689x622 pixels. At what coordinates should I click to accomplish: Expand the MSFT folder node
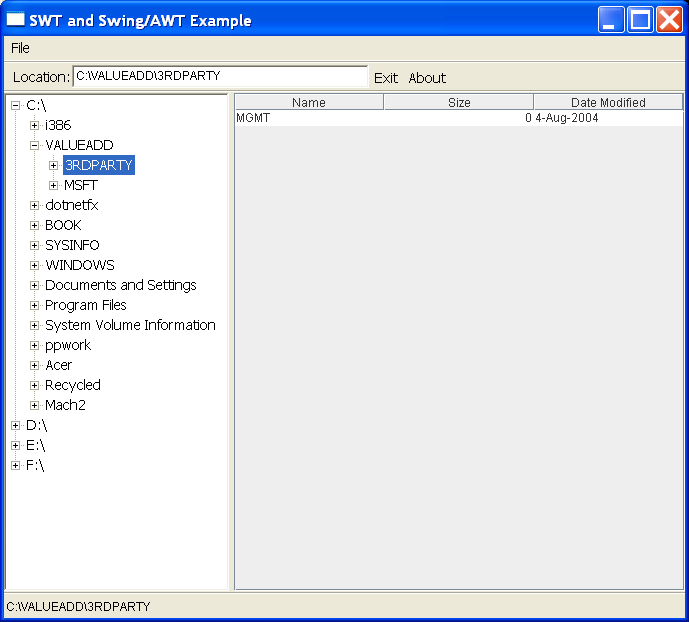tap(54, 185)
